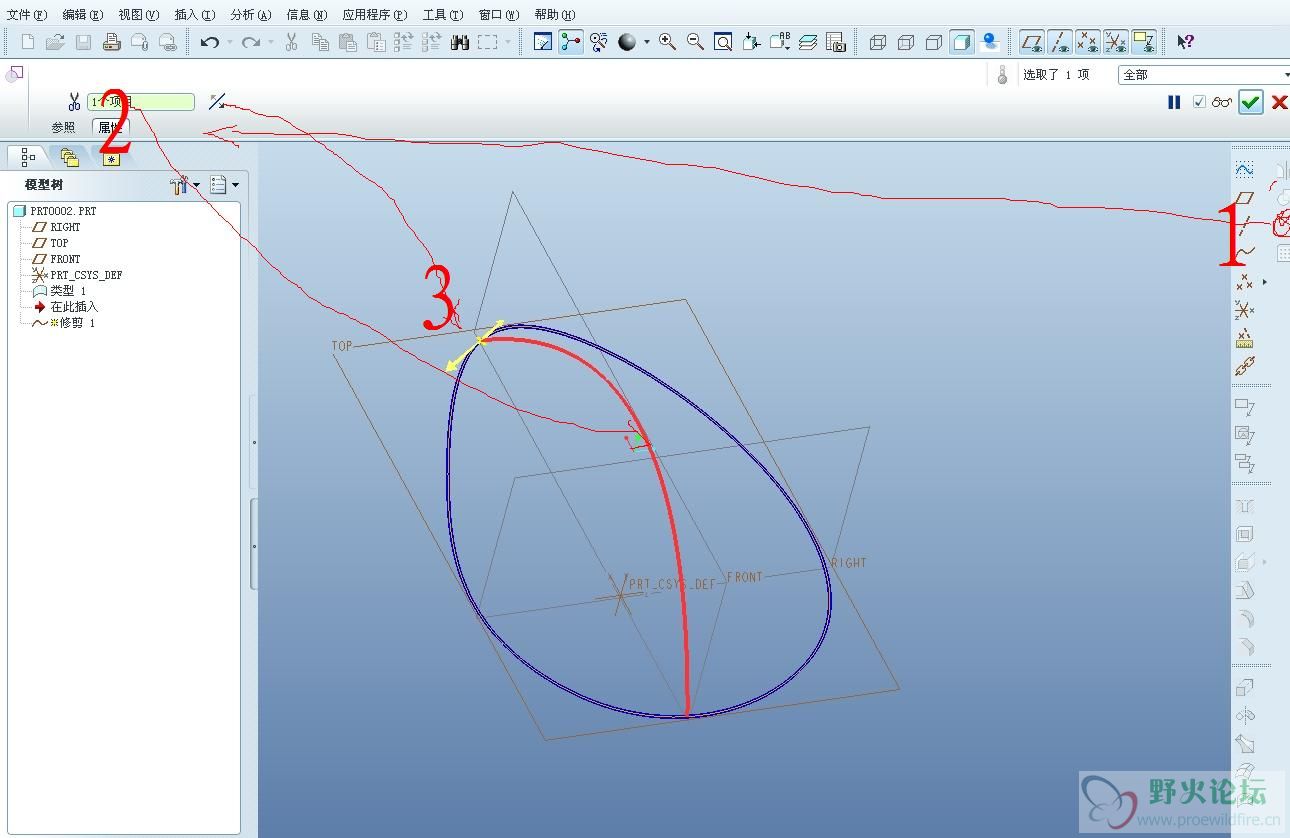Viewport: 1290px width, 838px height.
Task: Select the Datum Plane tool in right toolbar
Action: pos(1244,198)
